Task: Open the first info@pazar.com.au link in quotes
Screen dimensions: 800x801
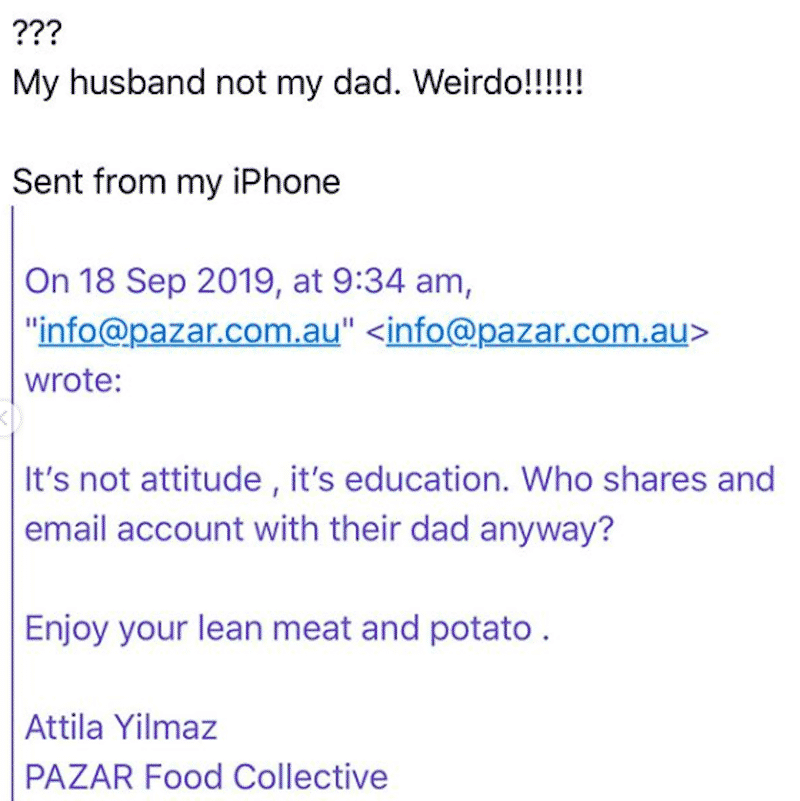Action: point(190,331)
